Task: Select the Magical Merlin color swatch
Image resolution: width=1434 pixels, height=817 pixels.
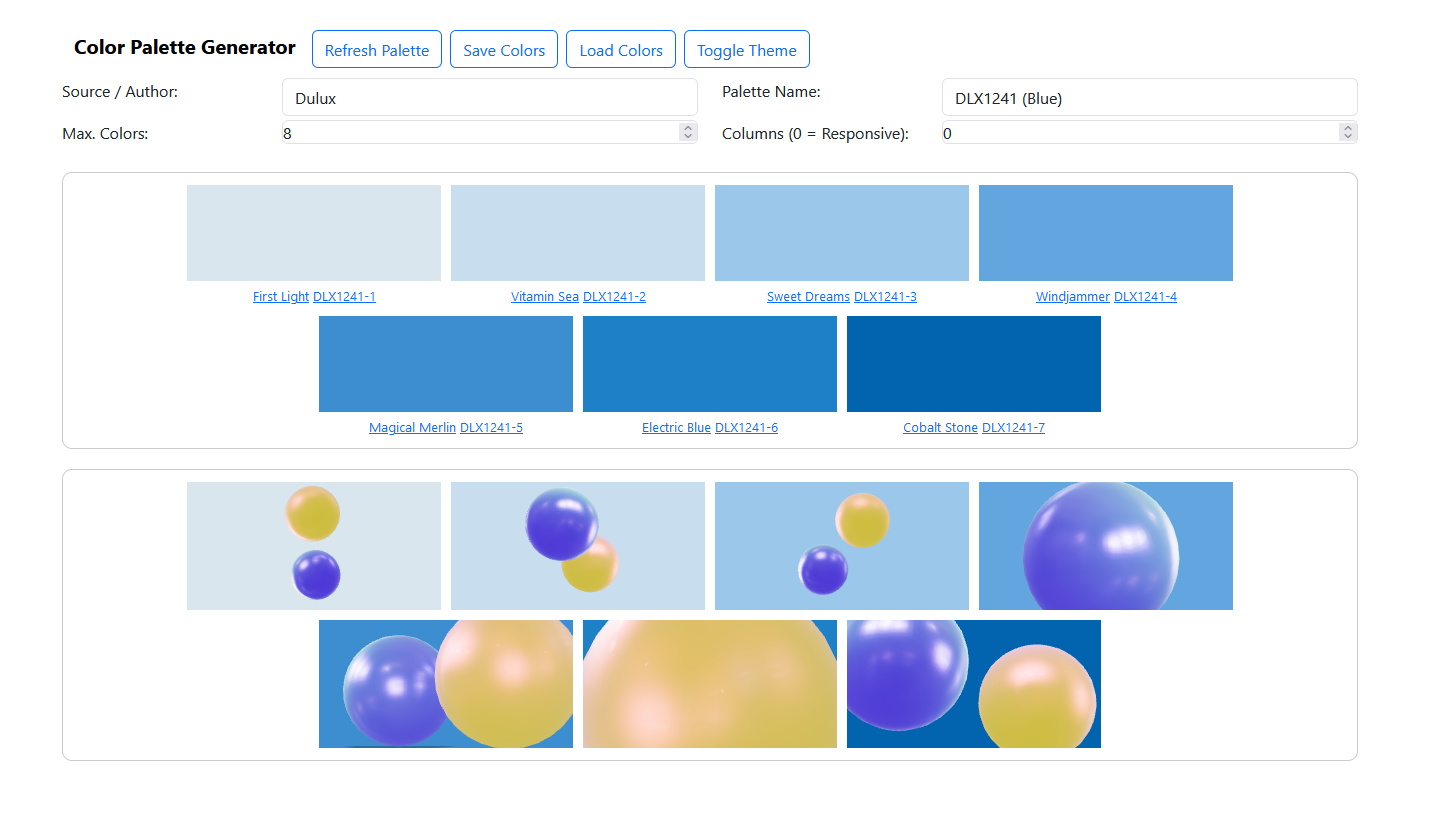Action: (x=446, y=364)
